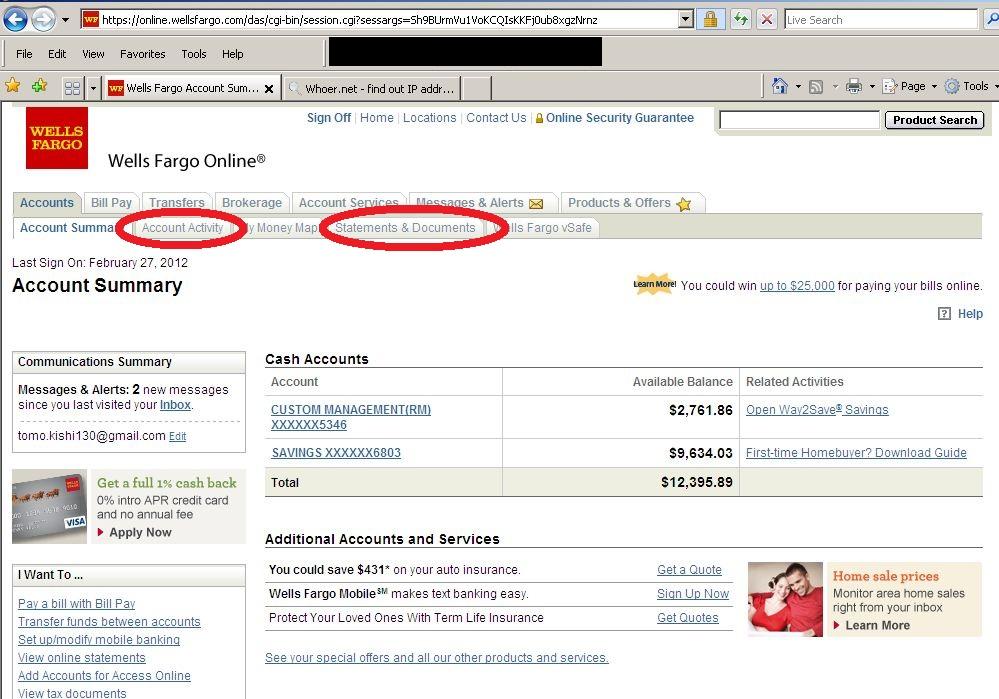The image size is (999, 699).
Task: Click the browser Back arrow button
Action: 15,20
